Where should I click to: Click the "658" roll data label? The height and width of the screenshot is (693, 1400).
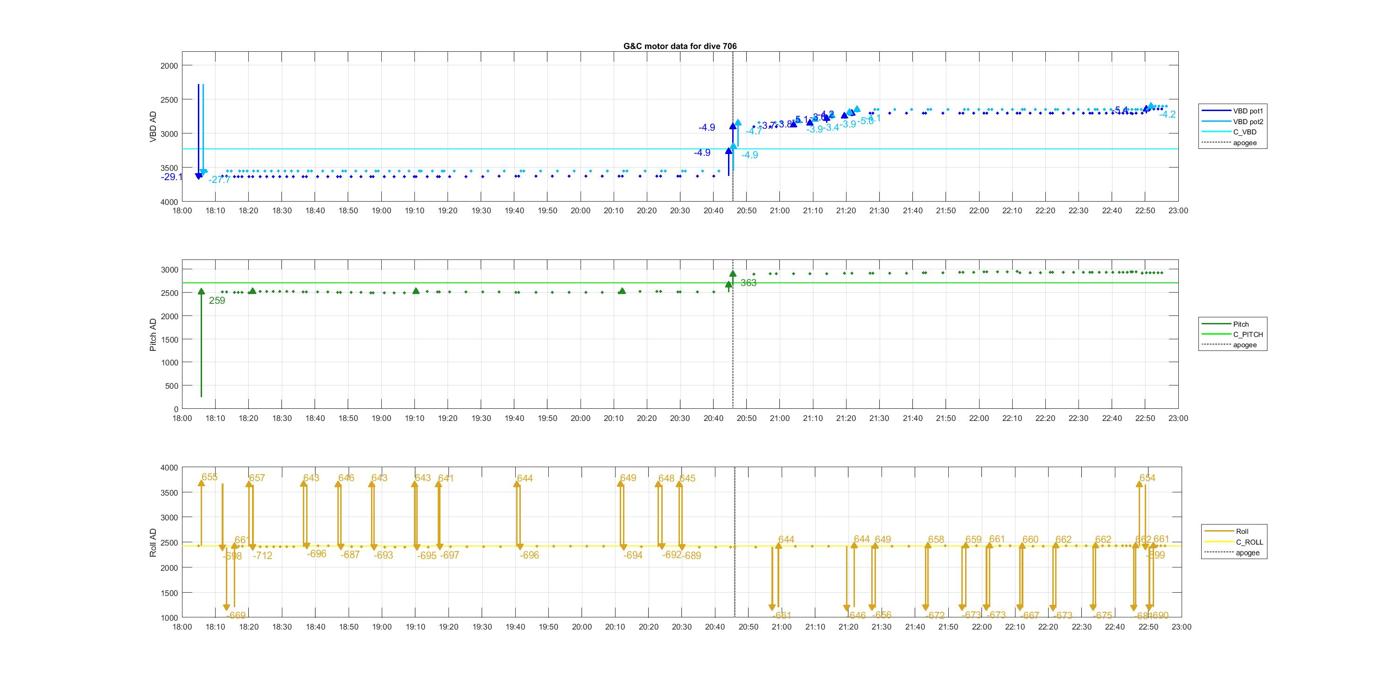pyautogui.click(x=936, y=540)
